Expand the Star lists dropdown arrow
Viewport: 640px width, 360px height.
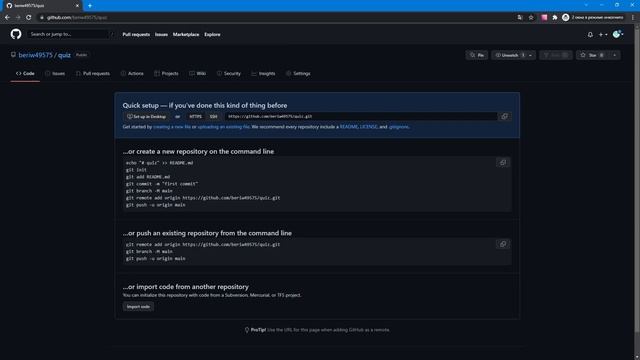[x=615, y=55]
